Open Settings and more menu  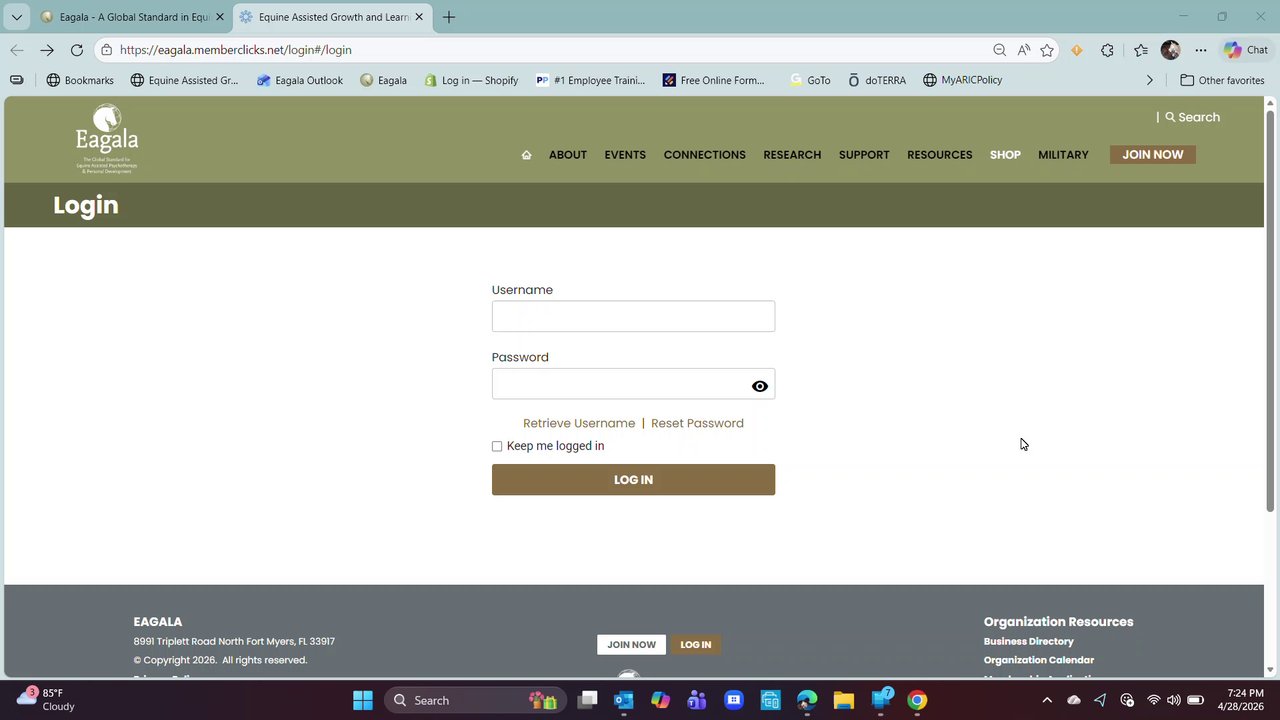click(1201, 50)
